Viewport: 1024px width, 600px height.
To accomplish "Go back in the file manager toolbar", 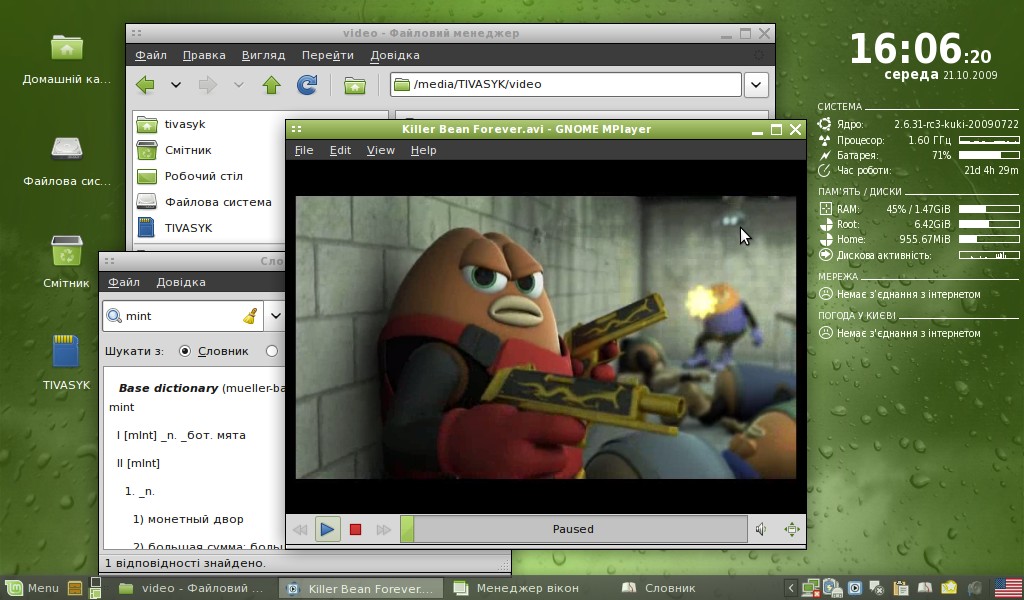I will point(145,84).
